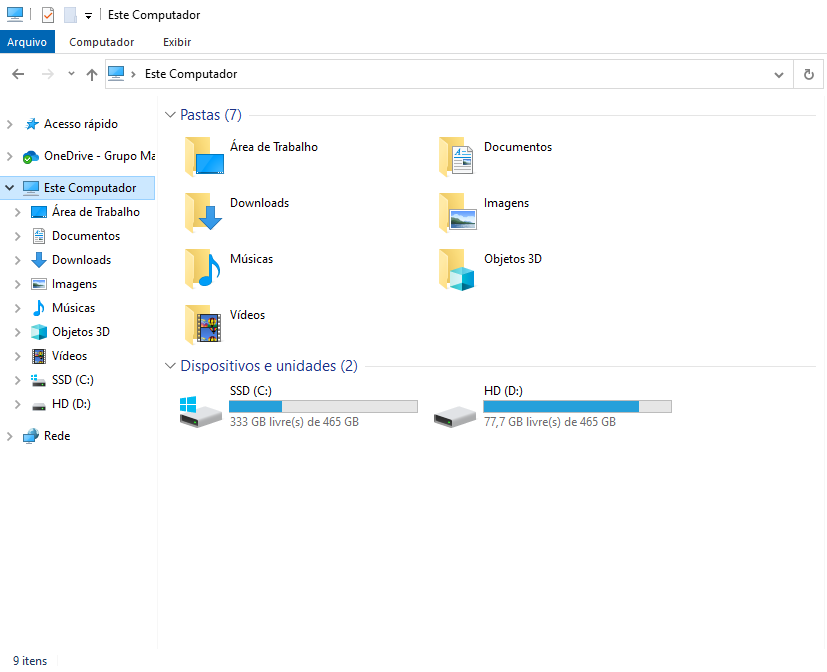Screen dimensions: 827x672
Task: Click the Pastas (7) group header
Action: tap(211, 114)
